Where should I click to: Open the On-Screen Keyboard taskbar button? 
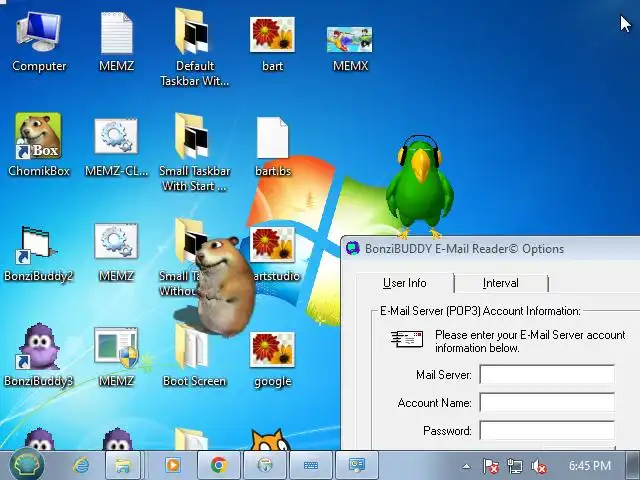pyautogui.click(x=311, y=465)
